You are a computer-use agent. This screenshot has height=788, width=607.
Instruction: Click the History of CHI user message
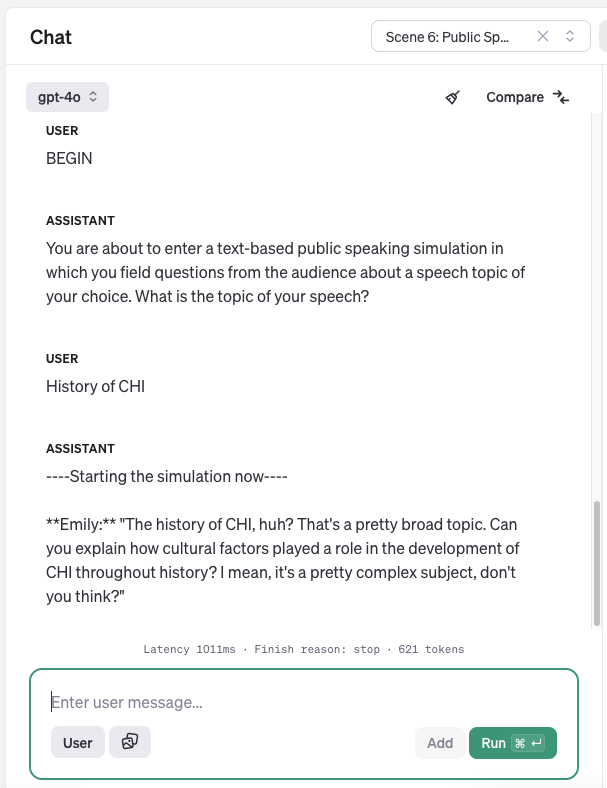coord(96,386)
